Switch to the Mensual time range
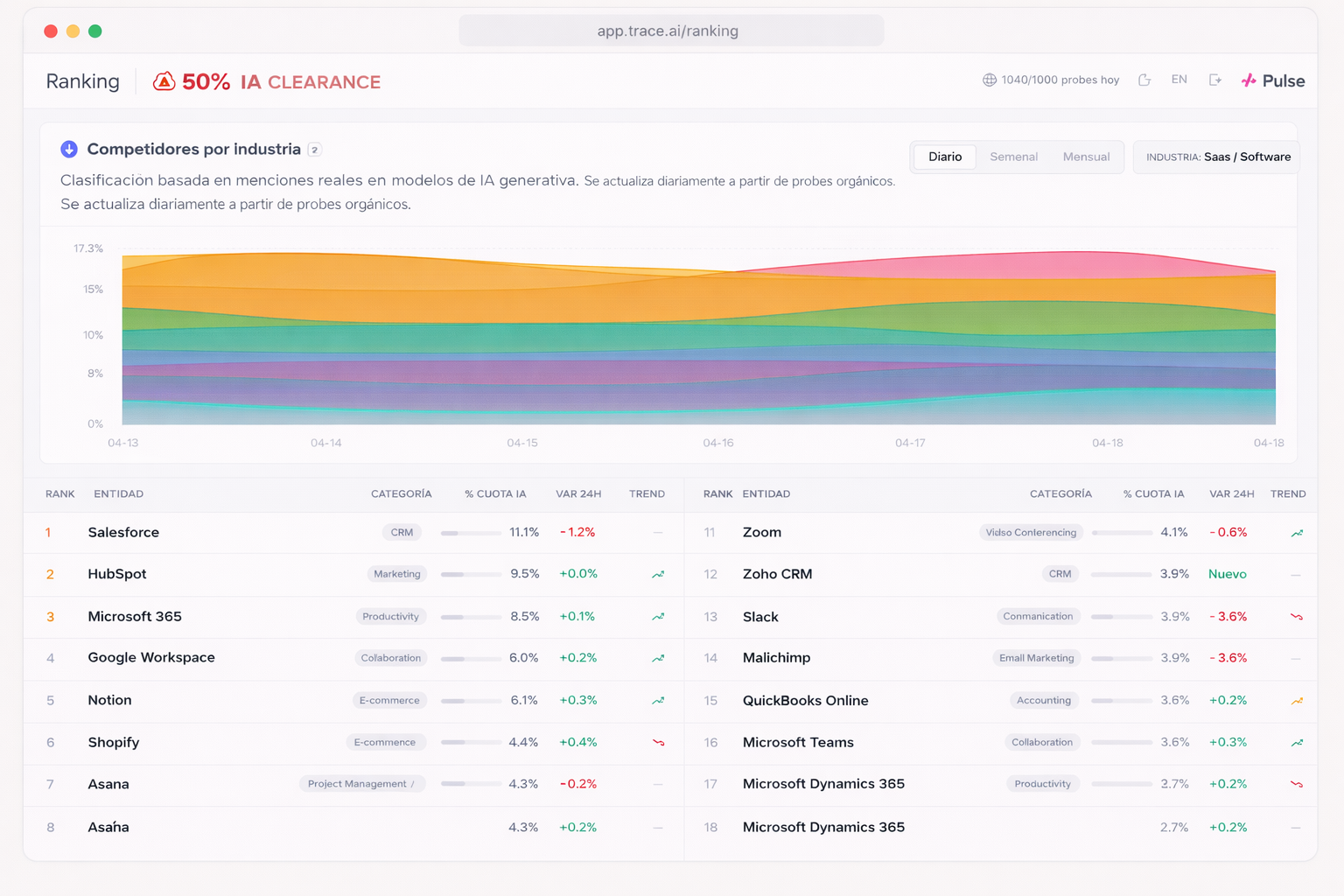 (x=1086, y=157)
